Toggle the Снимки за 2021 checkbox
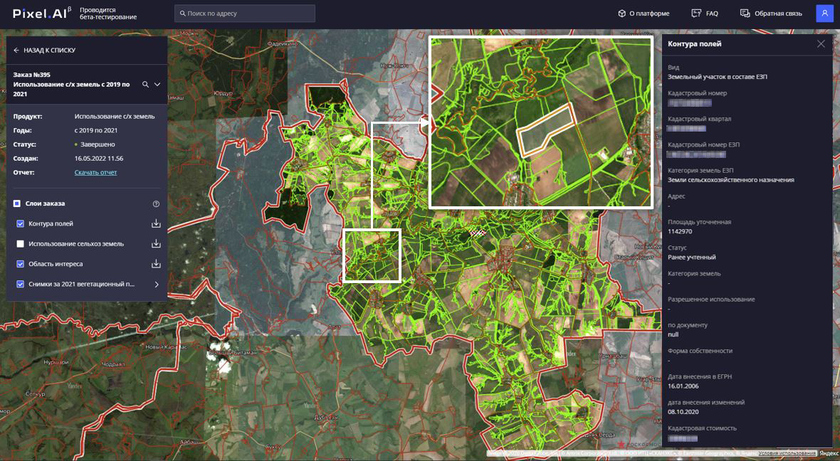Image resolution: width=840 pixels, height=461 pixels. point(20,284)
